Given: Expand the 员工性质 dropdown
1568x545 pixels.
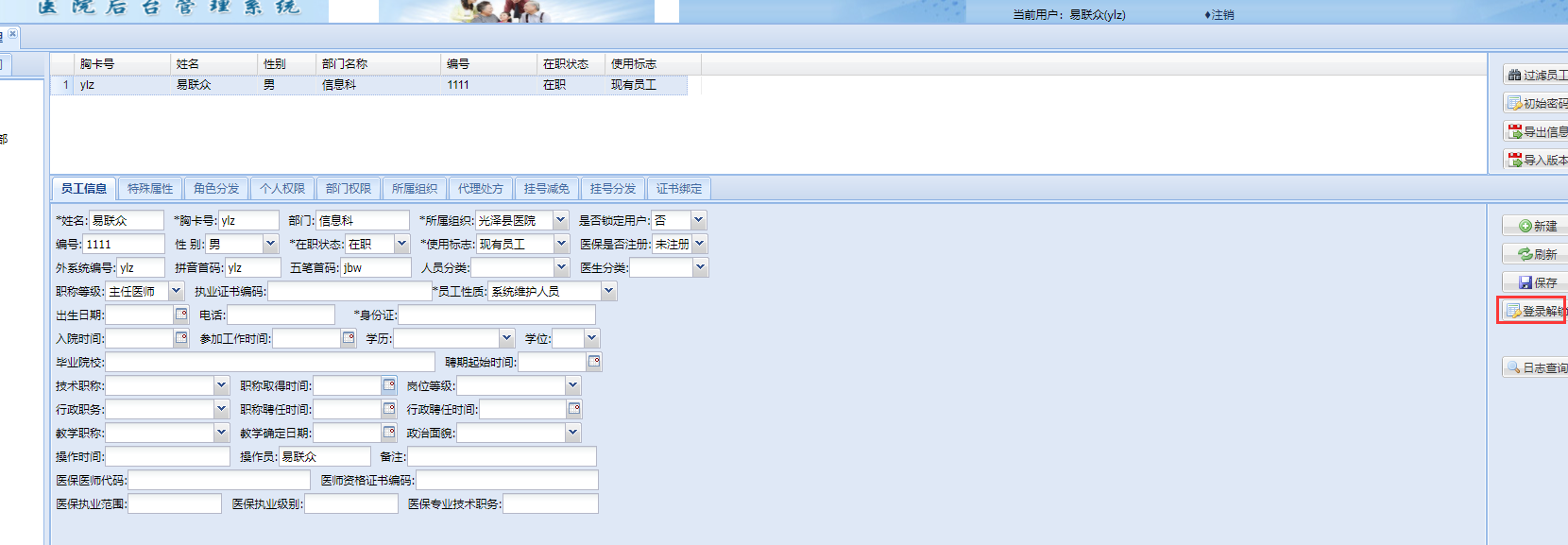Looking at the screenshot, I should click(609, 291).
